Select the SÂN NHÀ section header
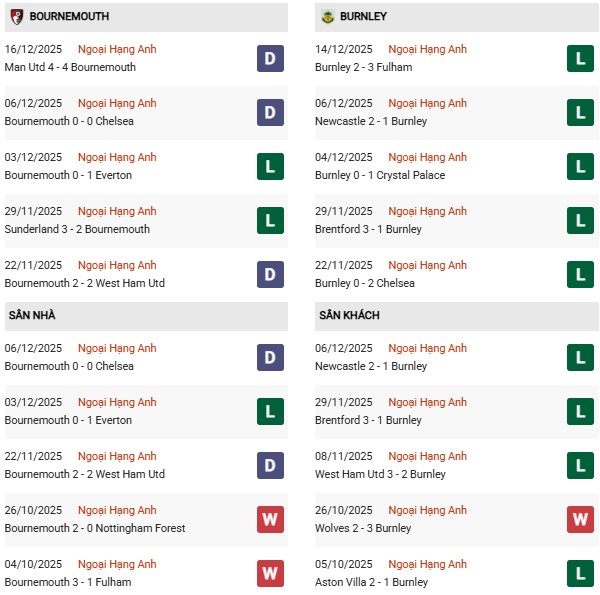600x595 pixels. 32,316
